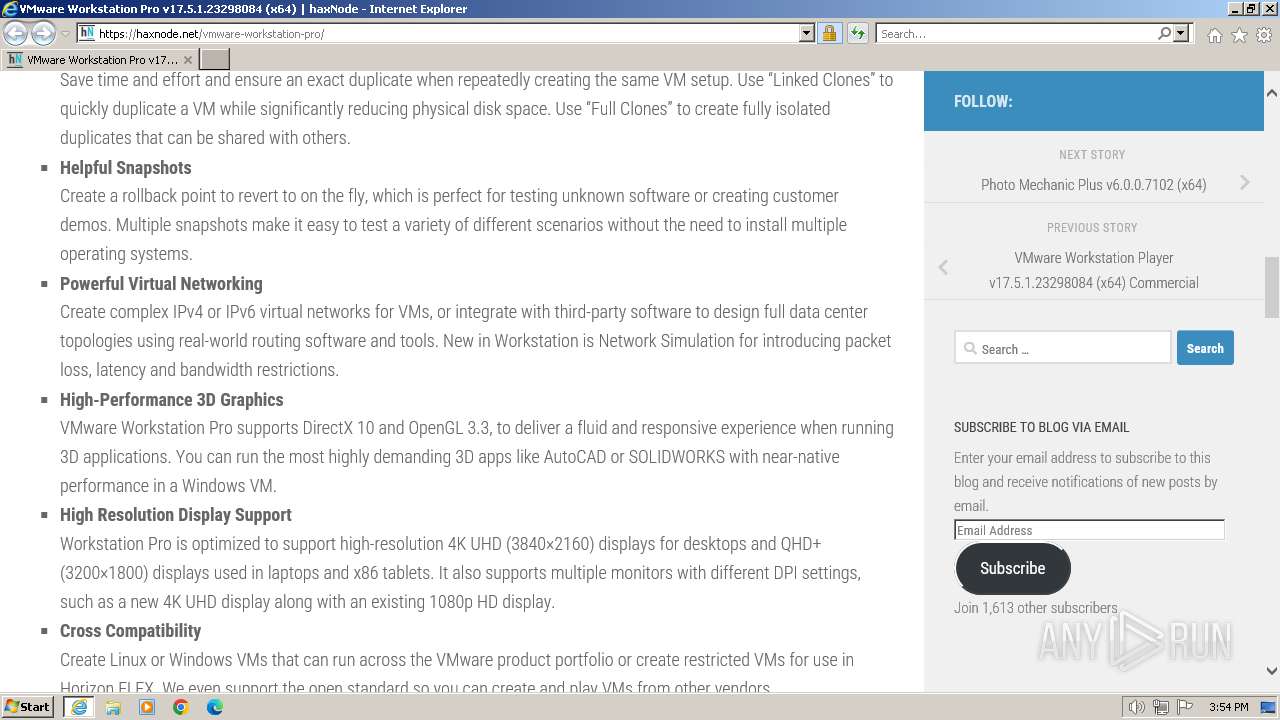Click the Email Address input field
Screen dimensions: 1280x720
click(1089, 530)
